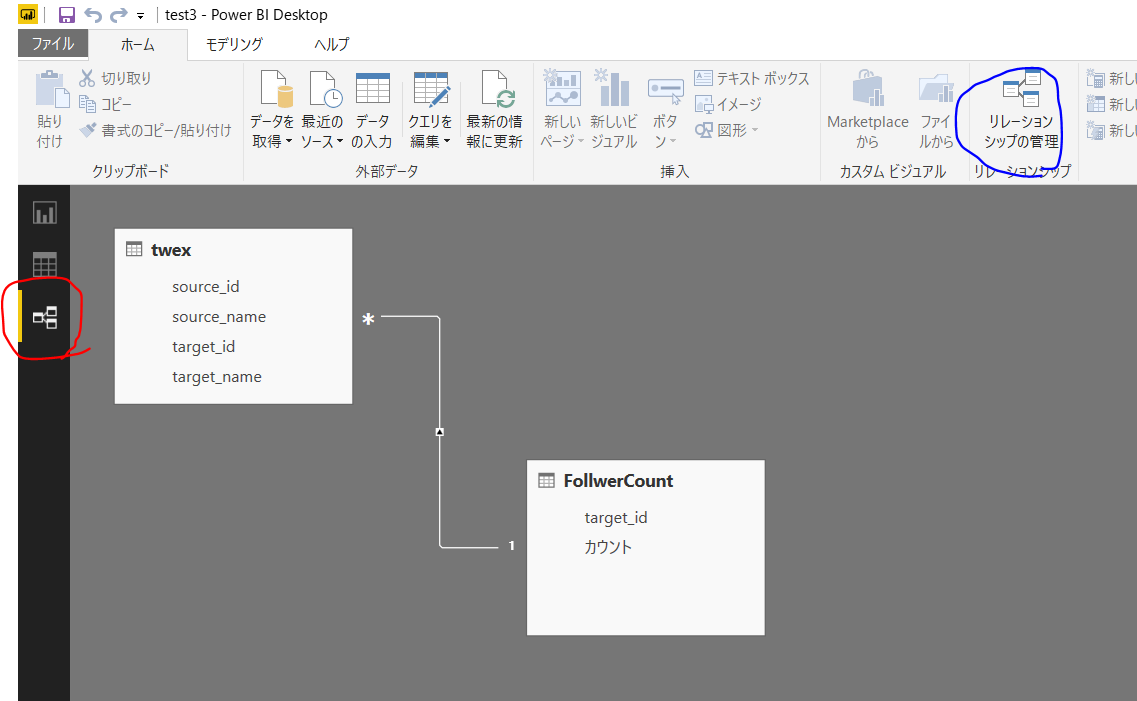Screen dimensions: 1137x701
Task: Select the twex table header
Action: coord(233,250)
